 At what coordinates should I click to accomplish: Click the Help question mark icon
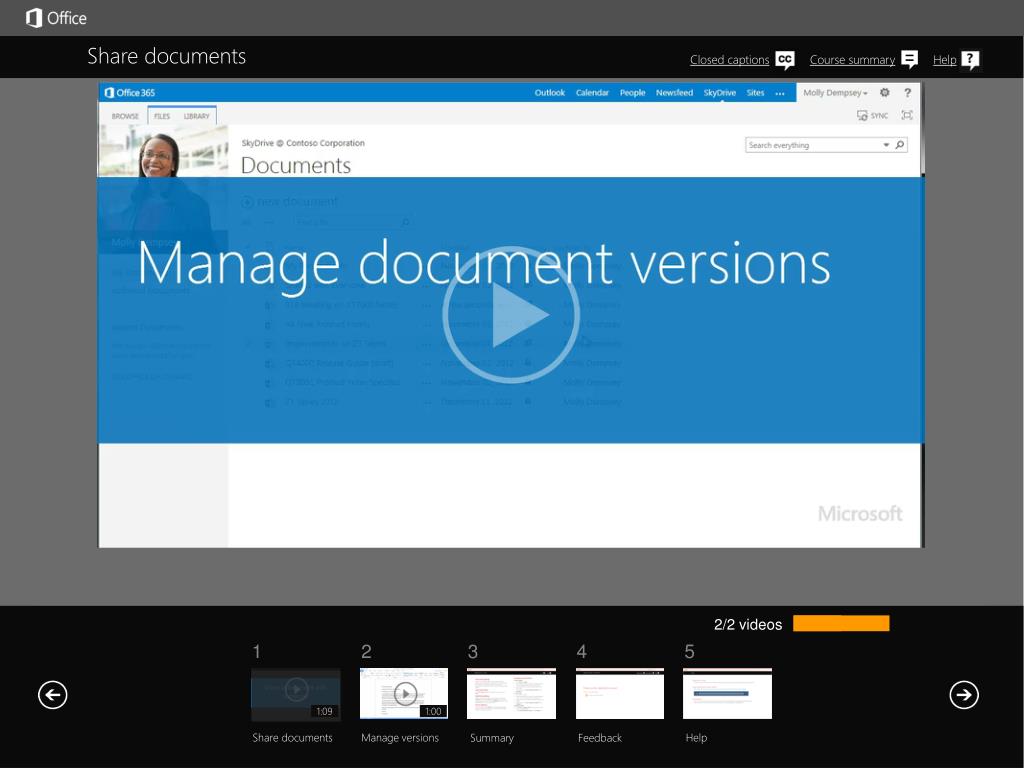[x=970, y=60]
